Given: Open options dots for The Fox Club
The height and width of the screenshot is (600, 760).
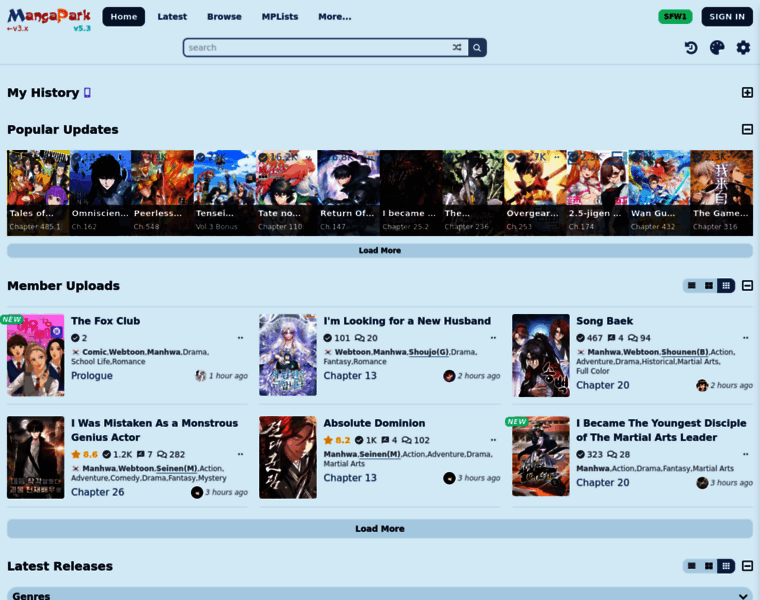Looking at the screenshot, I should point(240,338).
